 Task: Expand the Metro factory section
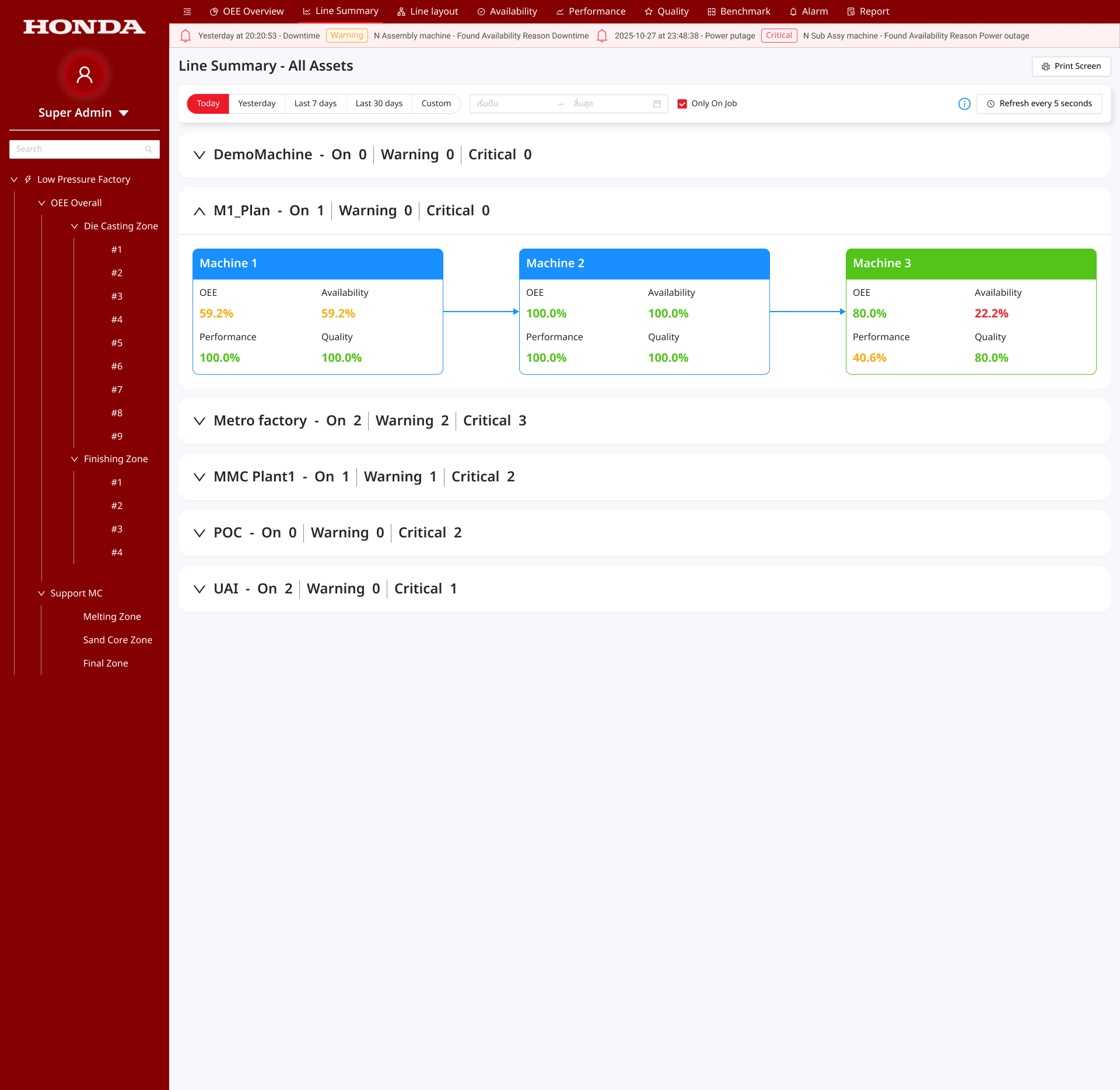point(199,421)
